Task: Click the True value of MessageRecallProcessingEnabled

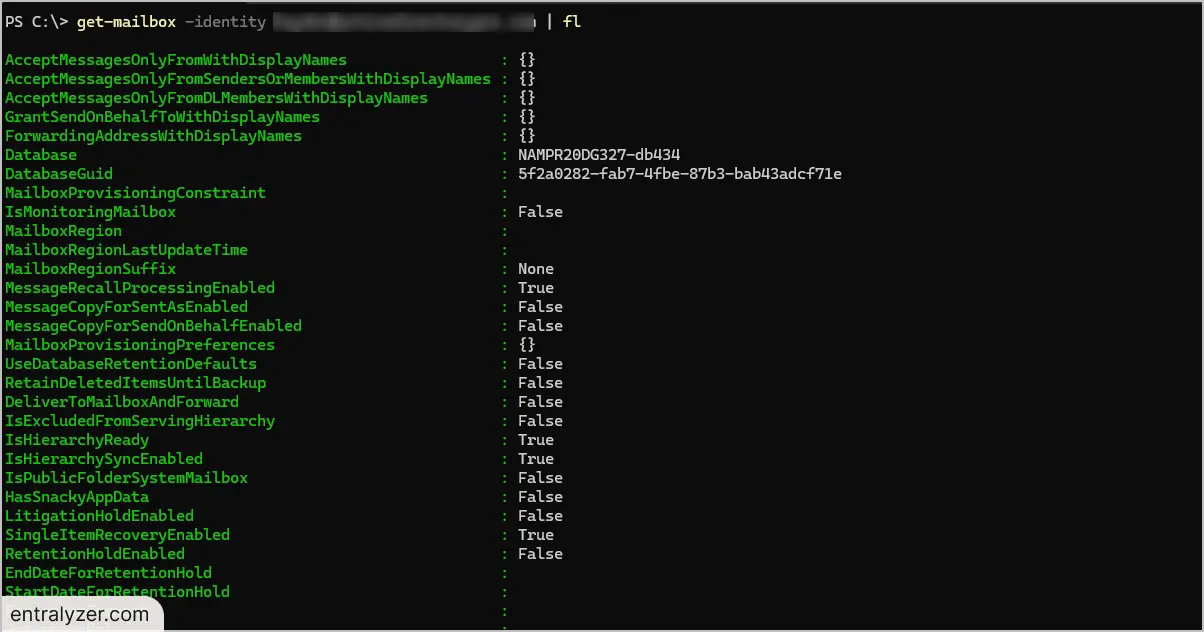Action: pyautogui.click(x=536, y=288)
